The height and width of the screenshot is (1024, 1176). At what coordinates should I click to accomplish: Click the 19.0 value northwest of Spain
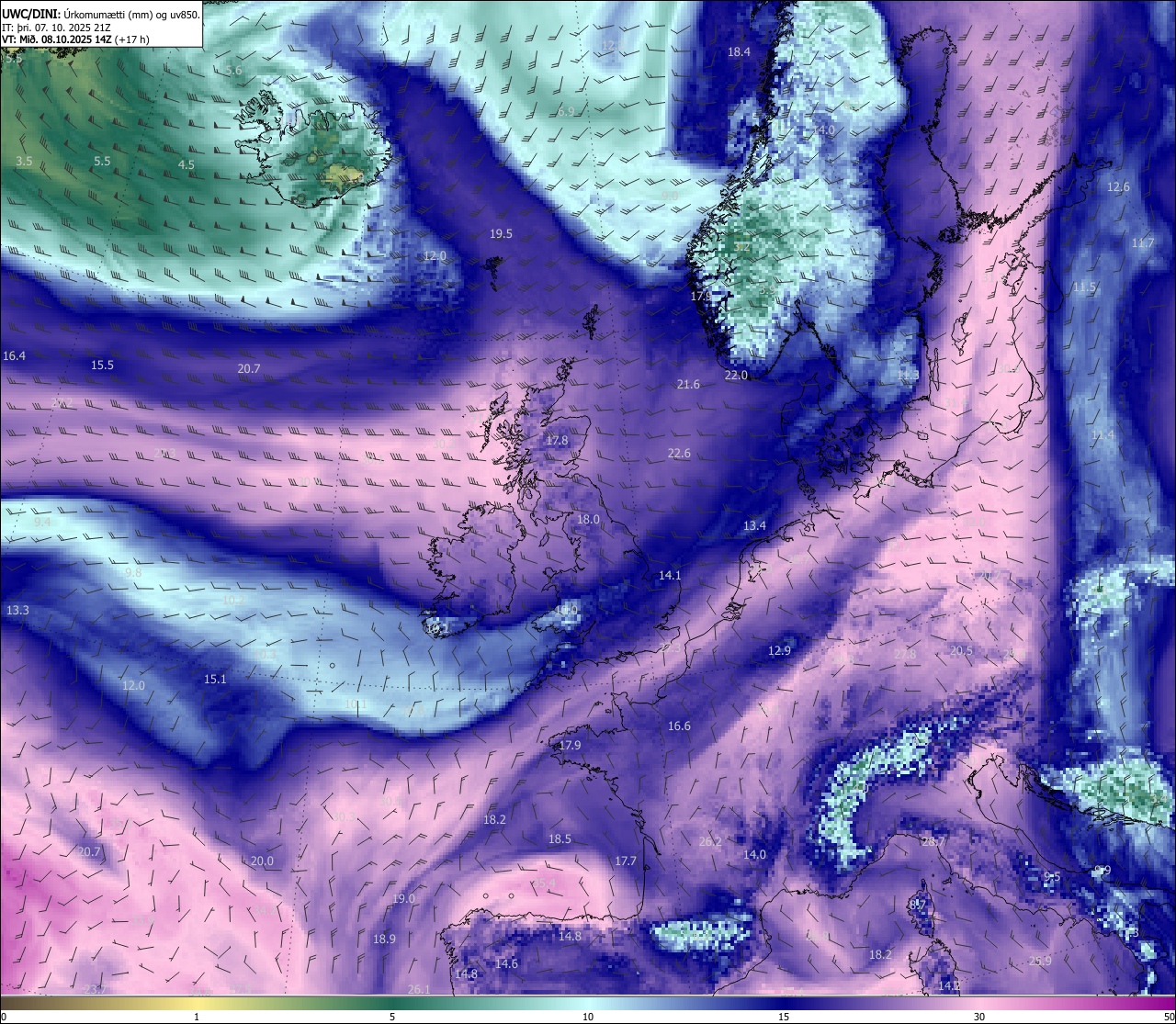click(x=403, y=898)
